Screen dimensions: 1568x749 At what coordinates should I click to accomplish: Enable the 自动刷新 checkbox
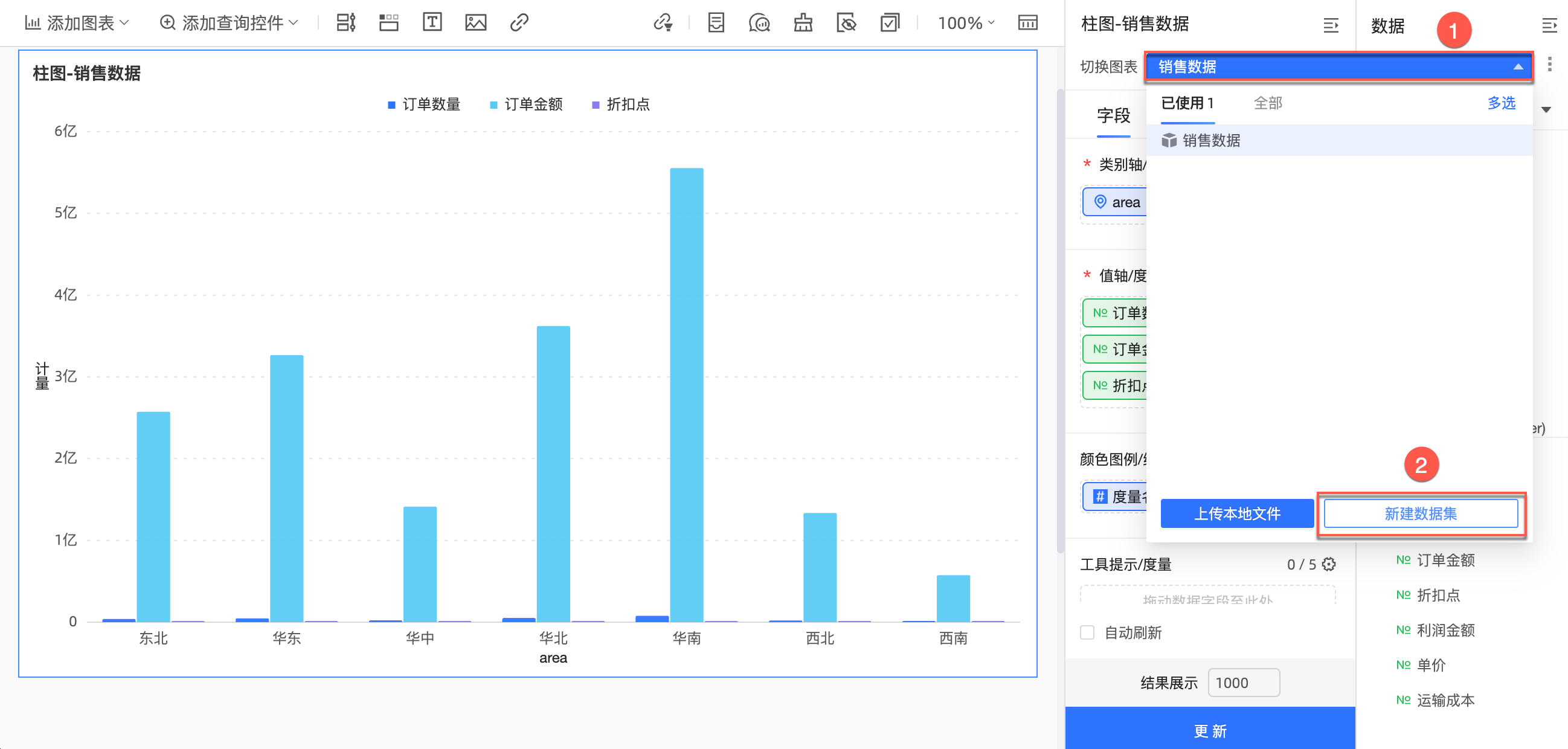pos(1087,632)
